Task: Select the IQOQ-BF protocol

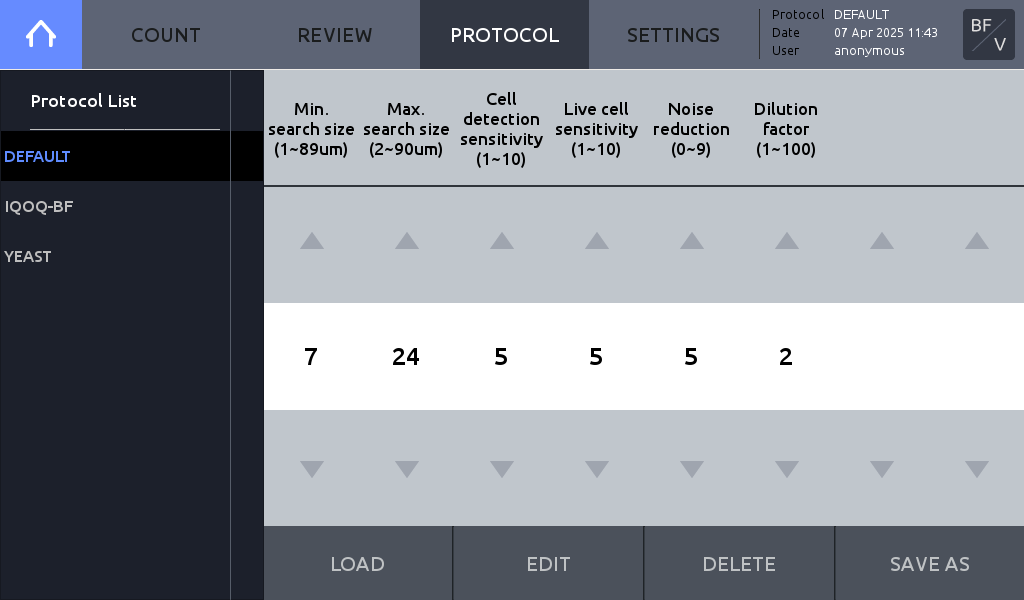Action: click(115, 206)
